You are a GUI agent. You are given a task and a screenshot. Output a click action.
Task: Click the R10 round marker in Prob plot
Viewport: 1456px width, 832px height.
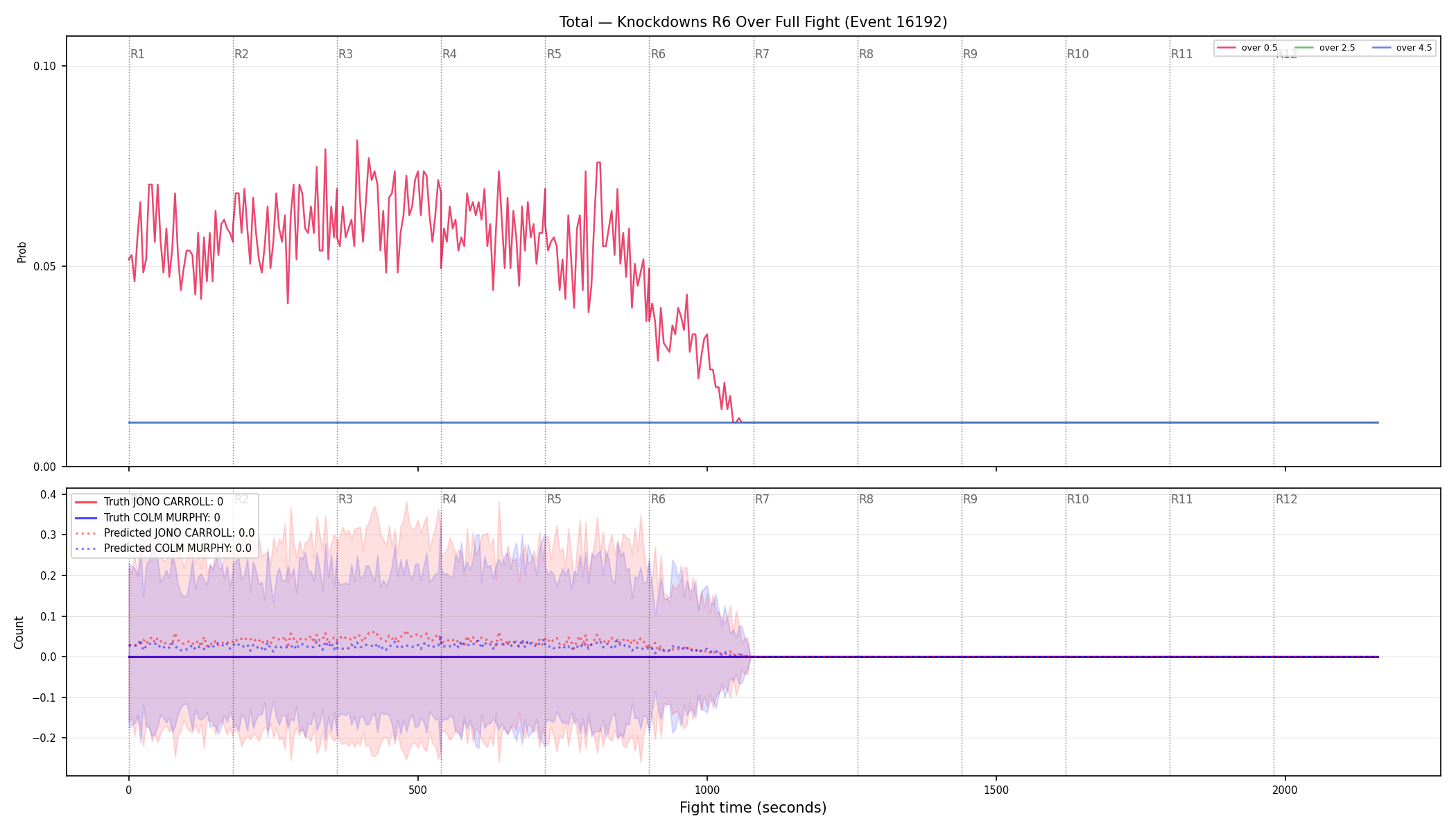pos(1078,55)
